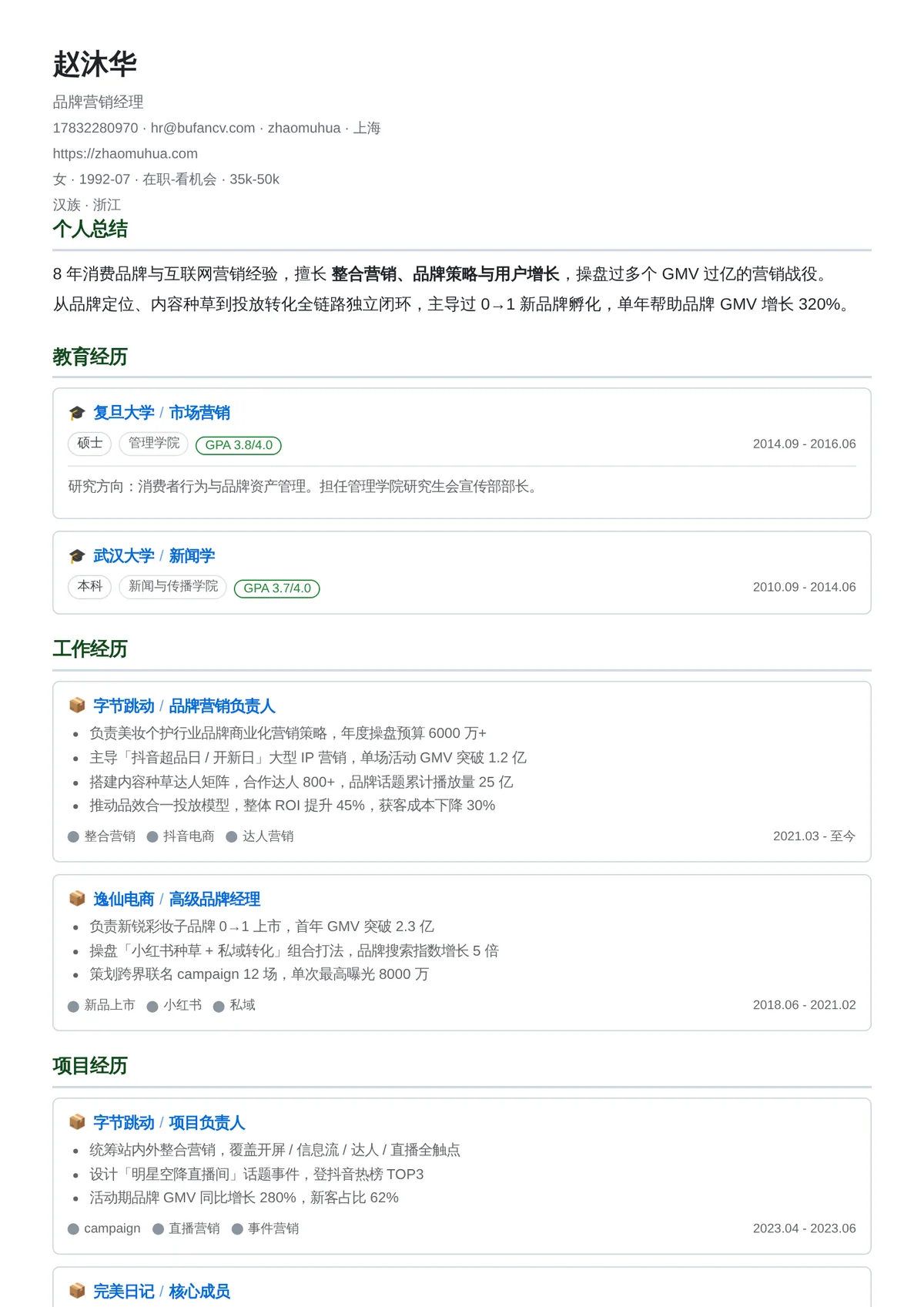Click the gray dot before 达人营销 tag
This screenshot has height=1307, width=924.
point(232,837)
